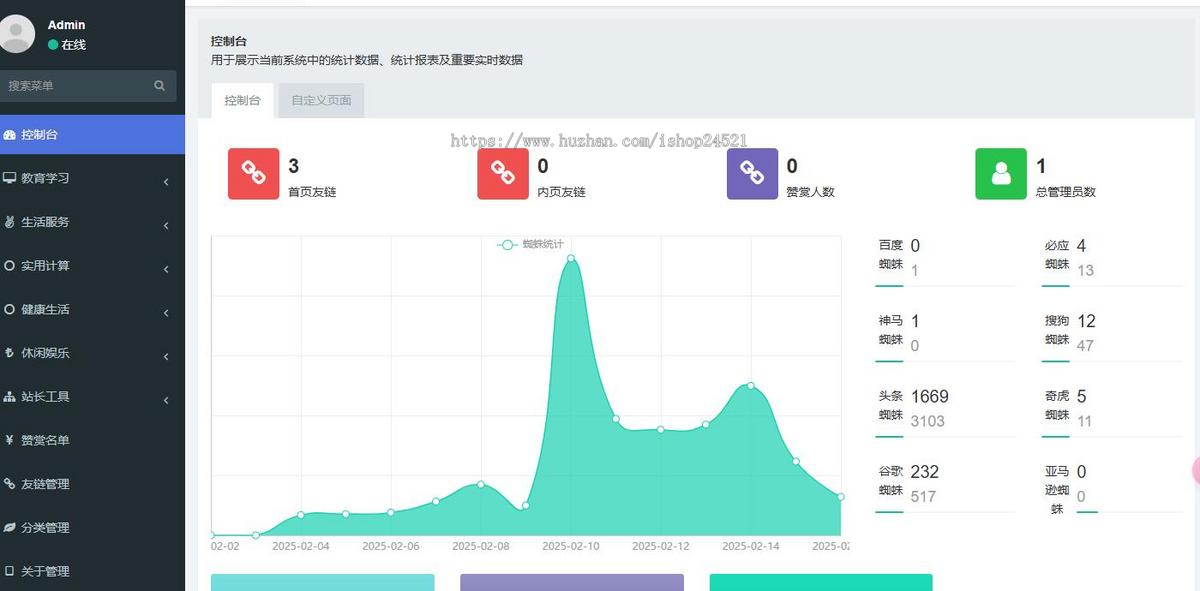1200x591 pixels.
Task: Click the red link icon for 内页友链
Action: 503,174
